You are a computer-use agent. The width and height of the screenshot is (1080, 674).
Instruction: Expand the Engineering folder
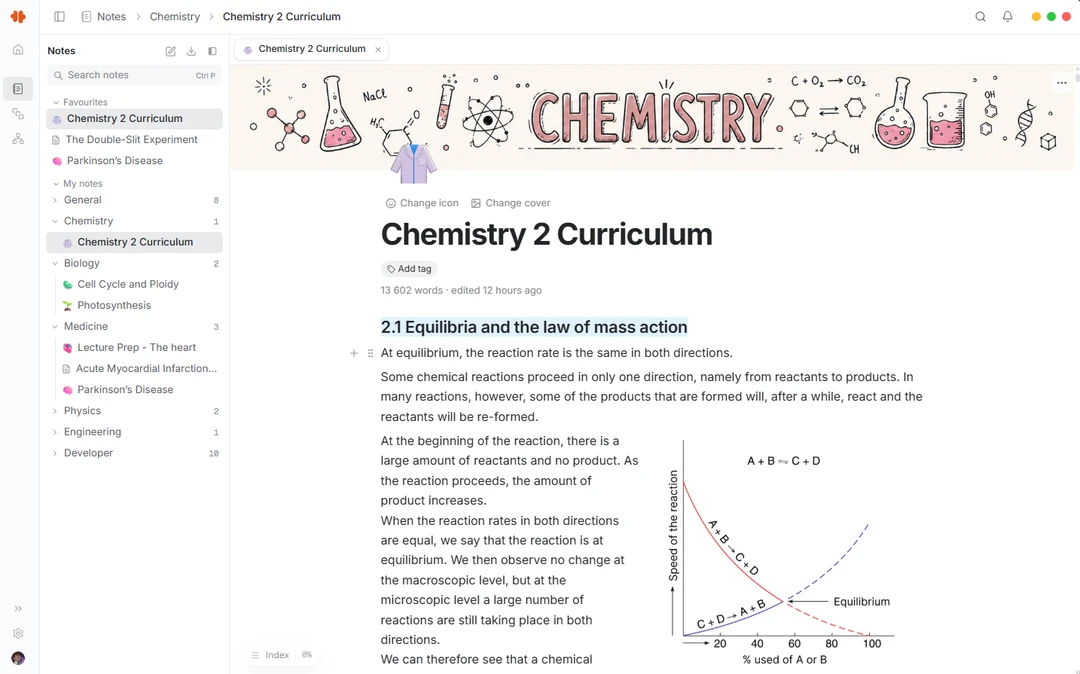click(55, 432)
